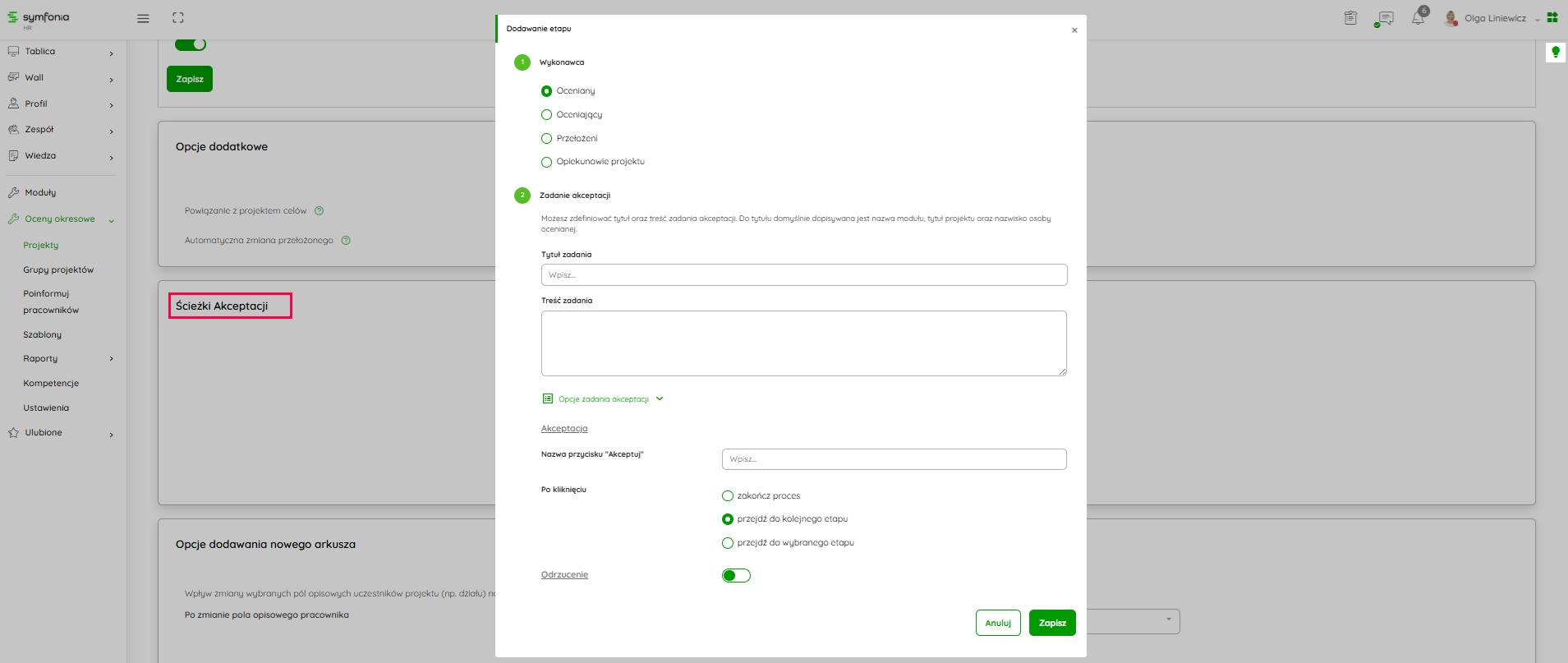The width and height of the screenshot is (1568, 663).
Task: Click the green lightbulb hint icon
Action: (1555, 53)
